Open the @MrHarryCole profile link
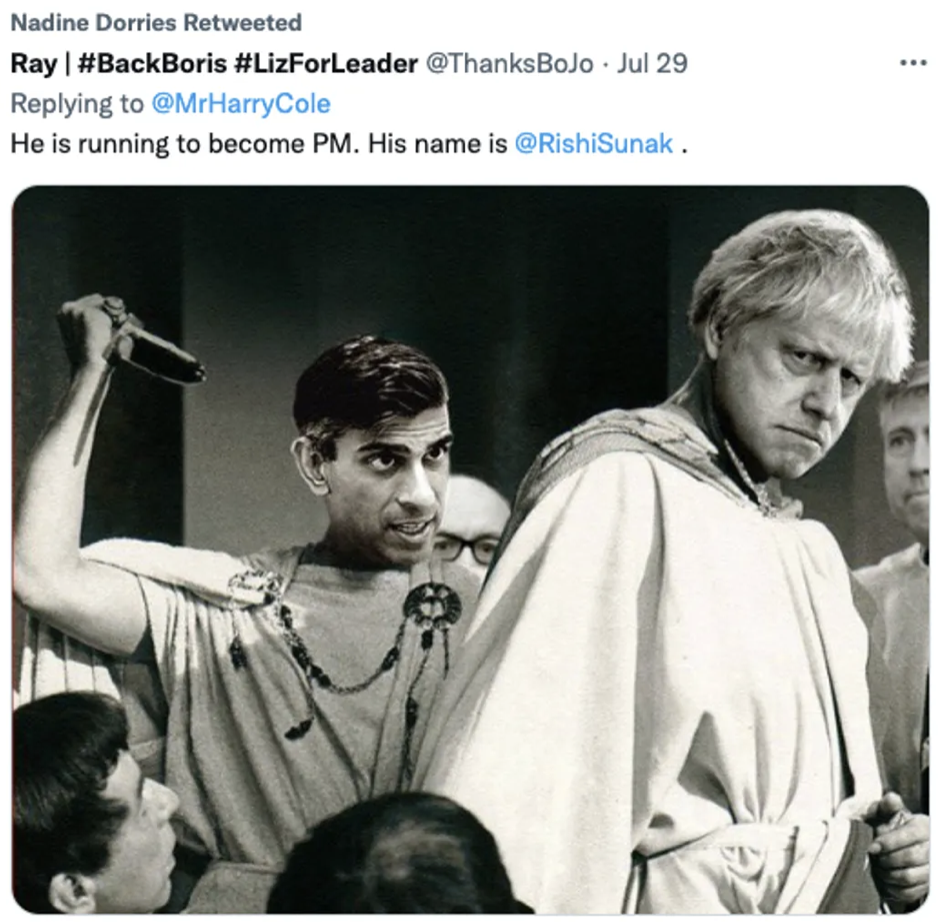Viewport: 946px width, 922px height. point(240,103)
